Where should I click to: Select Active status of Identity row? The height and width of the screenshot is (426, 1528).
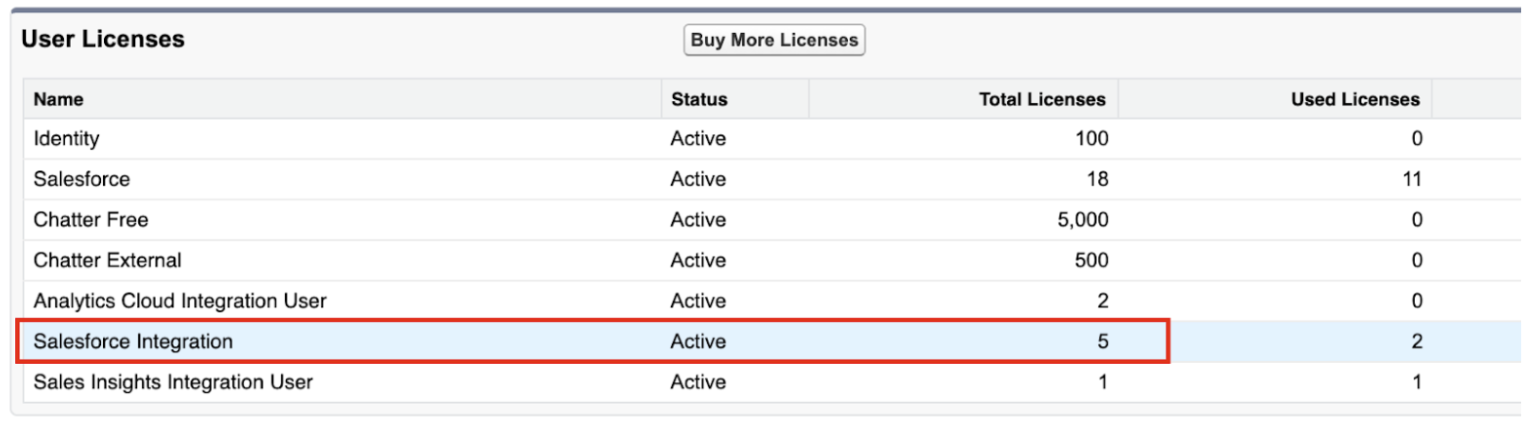coord(698,139)
